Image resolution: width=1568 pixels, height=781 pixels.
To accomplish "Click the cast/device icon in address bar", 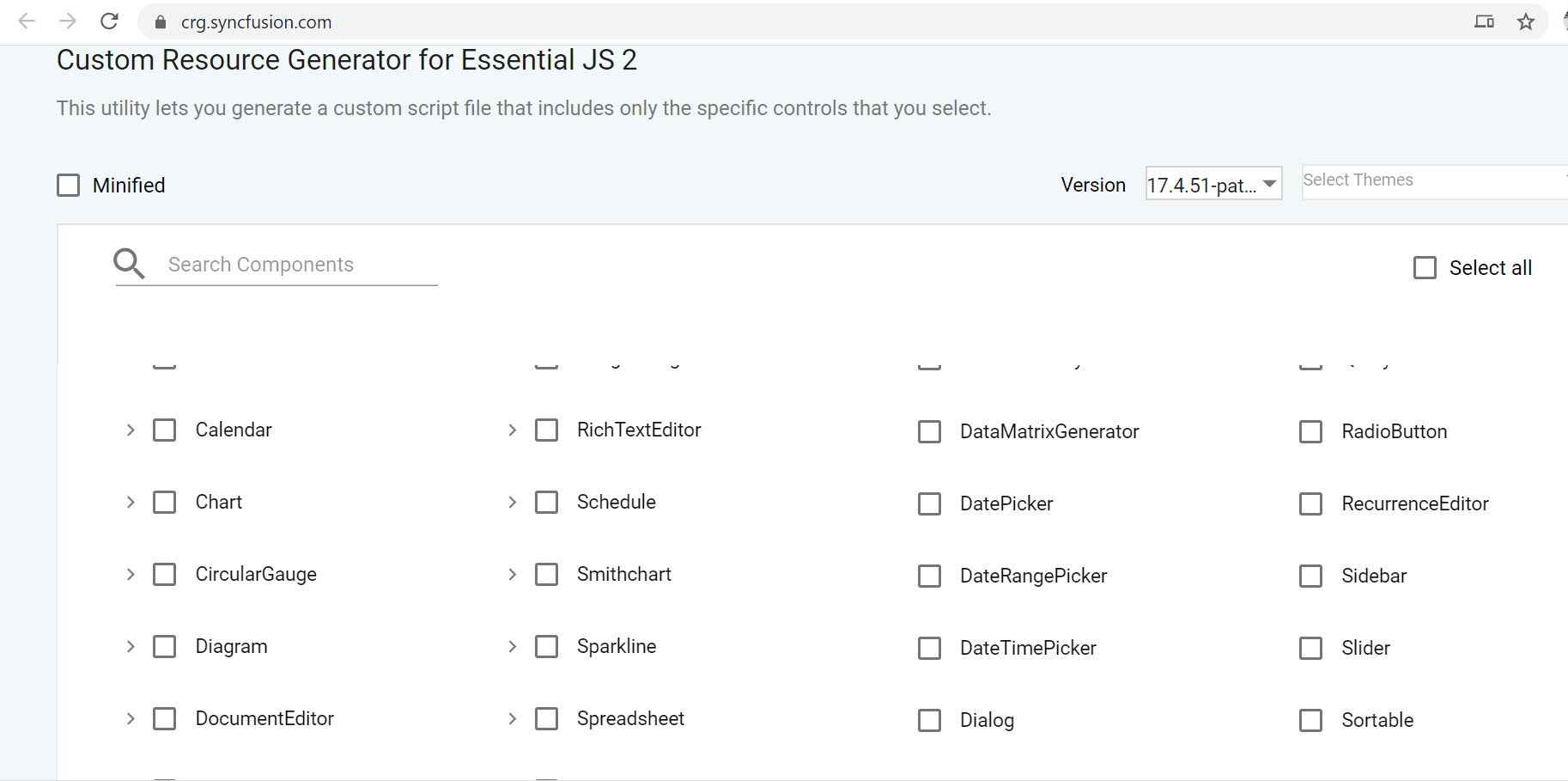I will (1484, 22).
